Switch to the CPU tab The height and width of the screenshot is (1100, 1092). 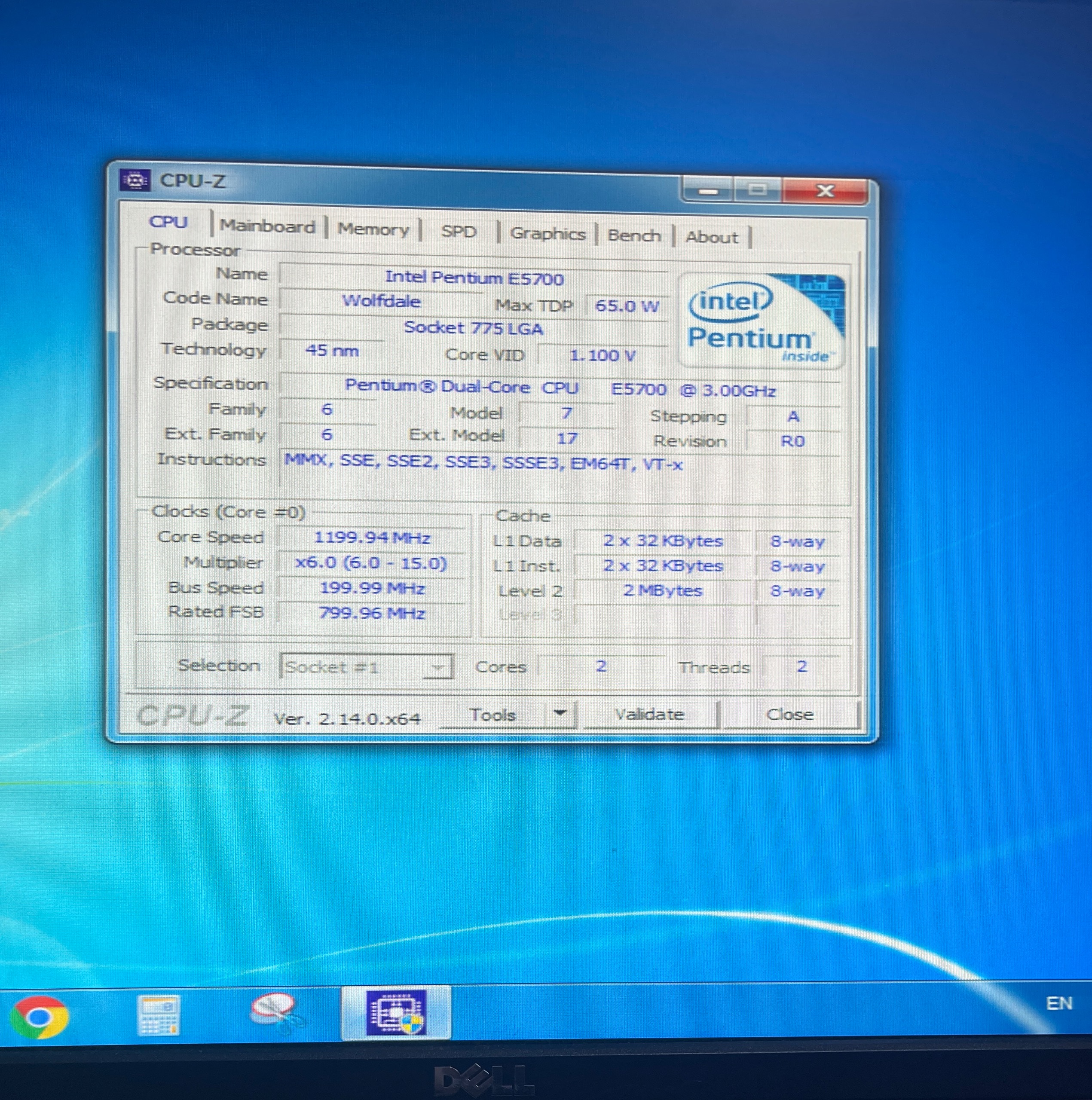(x=168, y=222)
